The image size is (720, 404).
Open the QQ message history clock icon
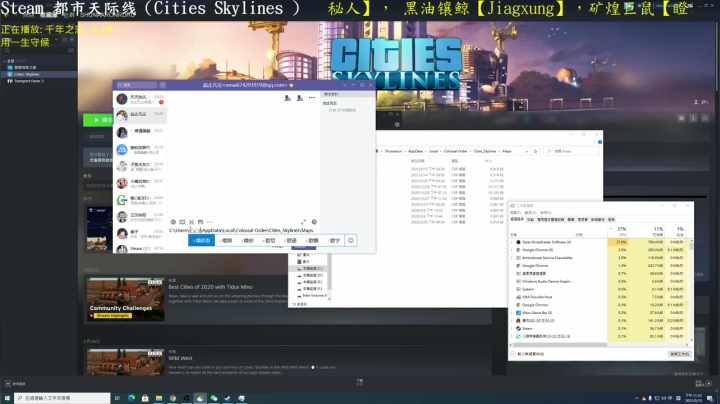[x=314, y=222]
